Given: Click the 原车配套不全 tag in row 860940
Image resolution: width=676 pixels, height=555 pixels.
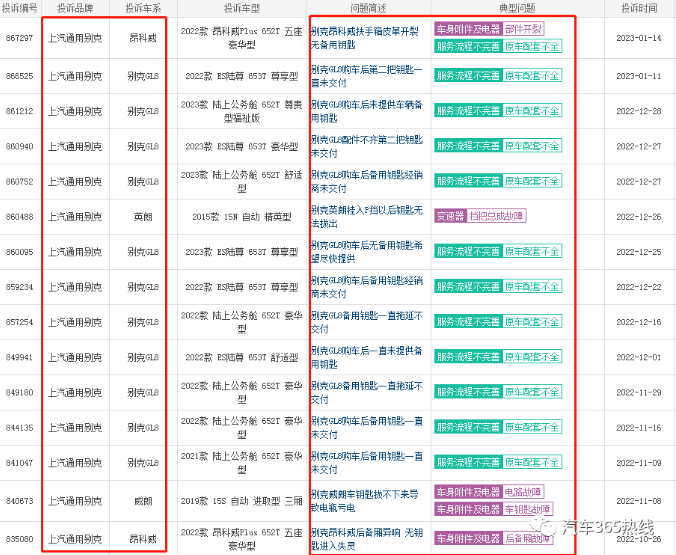Looking at the screenshot, I should (532, 146).
